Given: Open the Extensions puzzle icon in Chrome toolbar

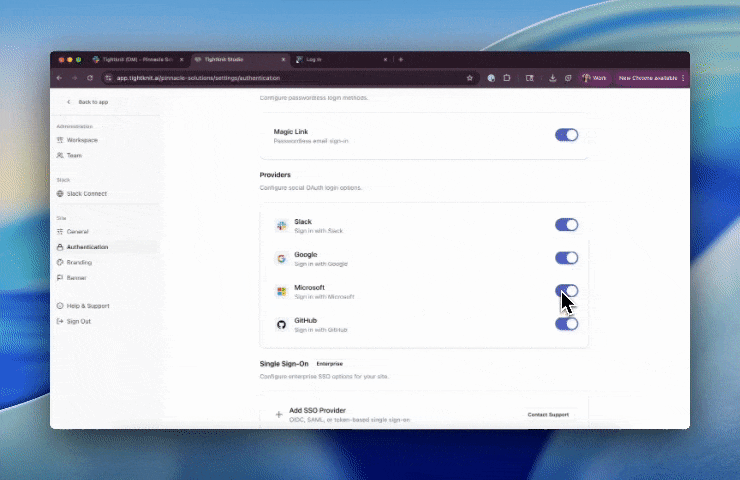Looking at the screenshot, I should pyautogui.click(x=507, y=78).
